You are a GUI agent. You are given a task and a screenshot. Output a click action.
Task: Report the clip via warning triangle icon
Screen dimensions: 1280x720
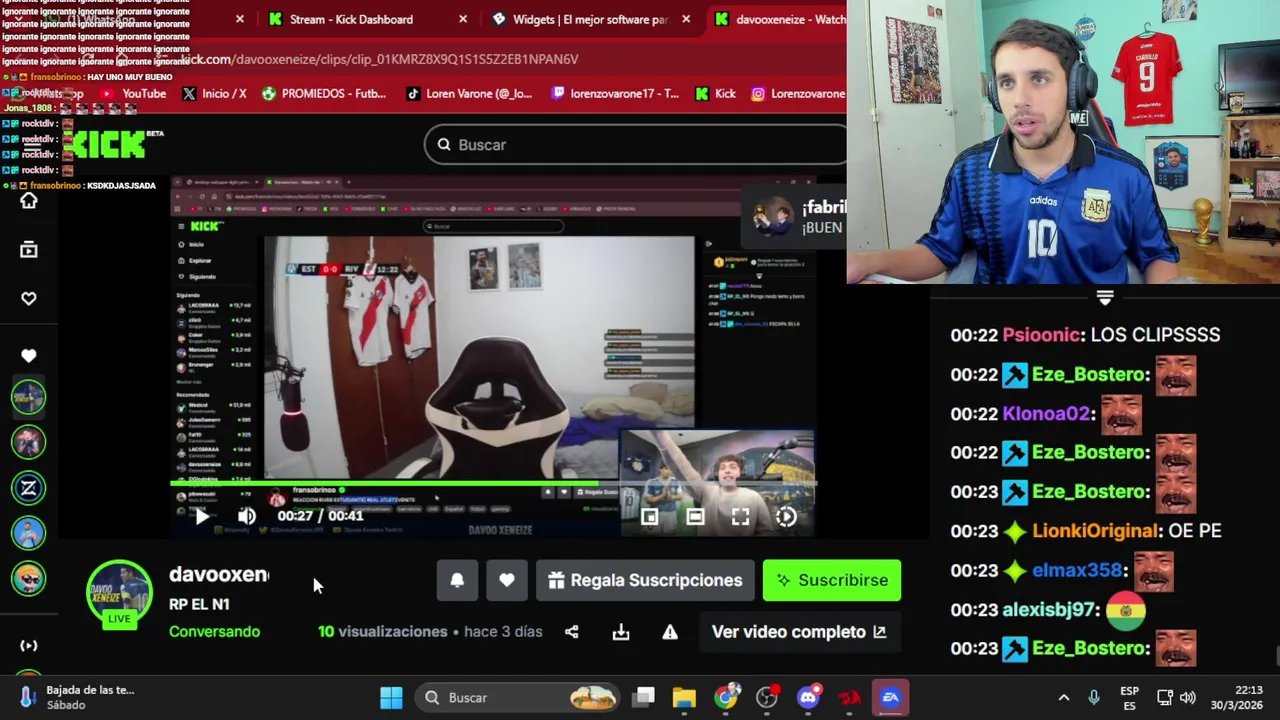coord(670,632)
